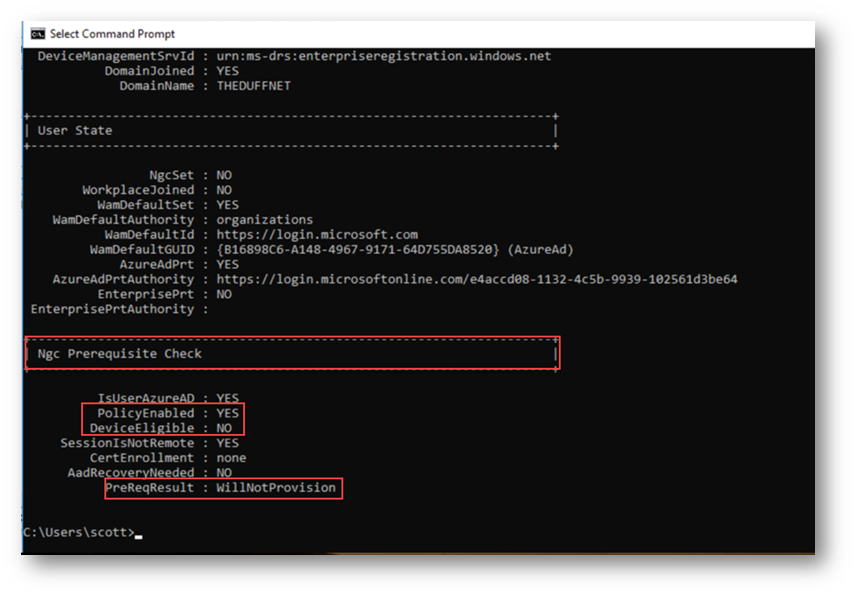Click the WamDefaultSet label
857x597 pixels.
145,205
